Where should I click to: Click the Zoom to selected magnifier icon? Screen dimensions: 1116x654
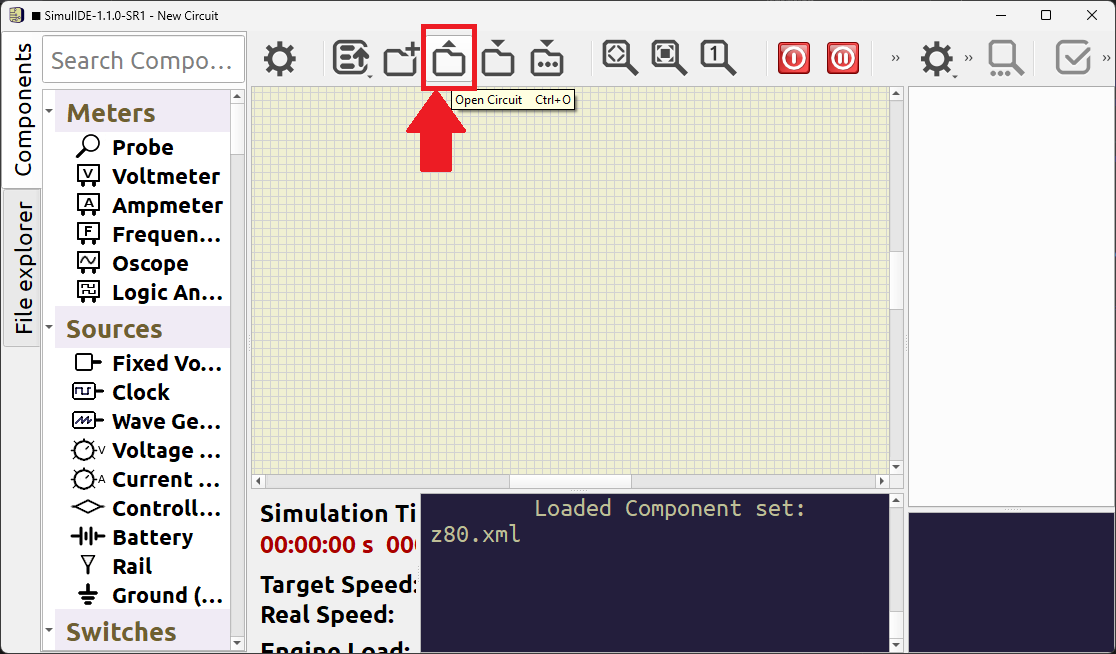pyautogui.click(x=669, y=58)
